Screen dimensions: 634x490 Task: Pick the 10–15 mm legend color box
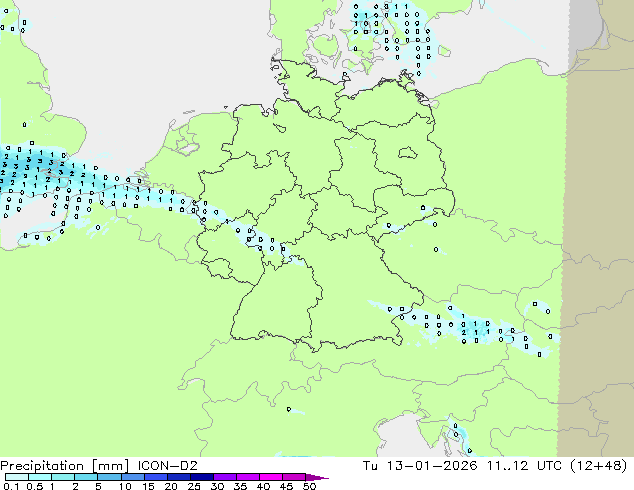(x=132, y=477)
